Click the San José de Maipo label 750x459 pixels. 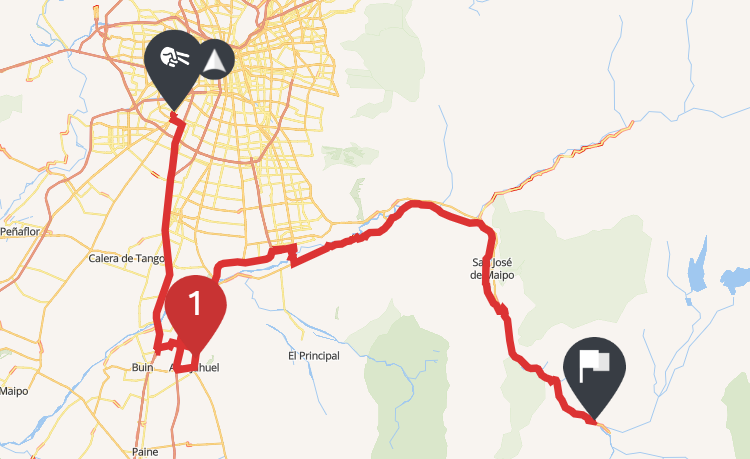point(492,269)
